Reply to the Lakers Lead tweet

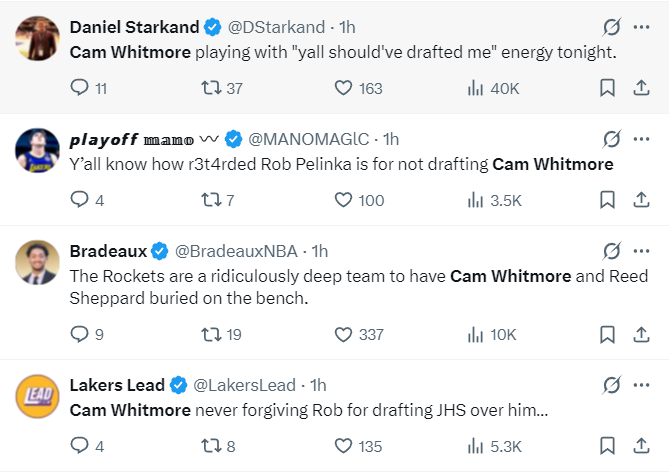pyautogui.click(x=81, y=446)
